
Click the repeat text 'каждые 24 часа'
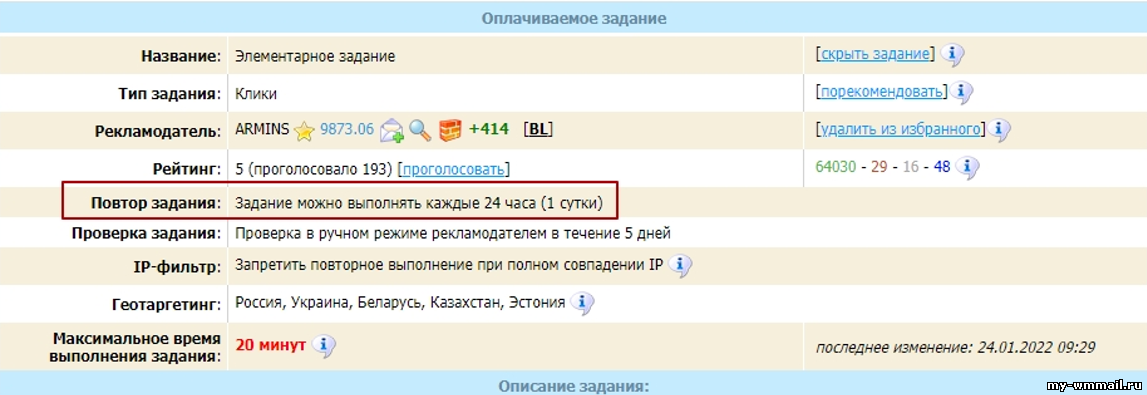pyautogui.click(x=482, y=204)
